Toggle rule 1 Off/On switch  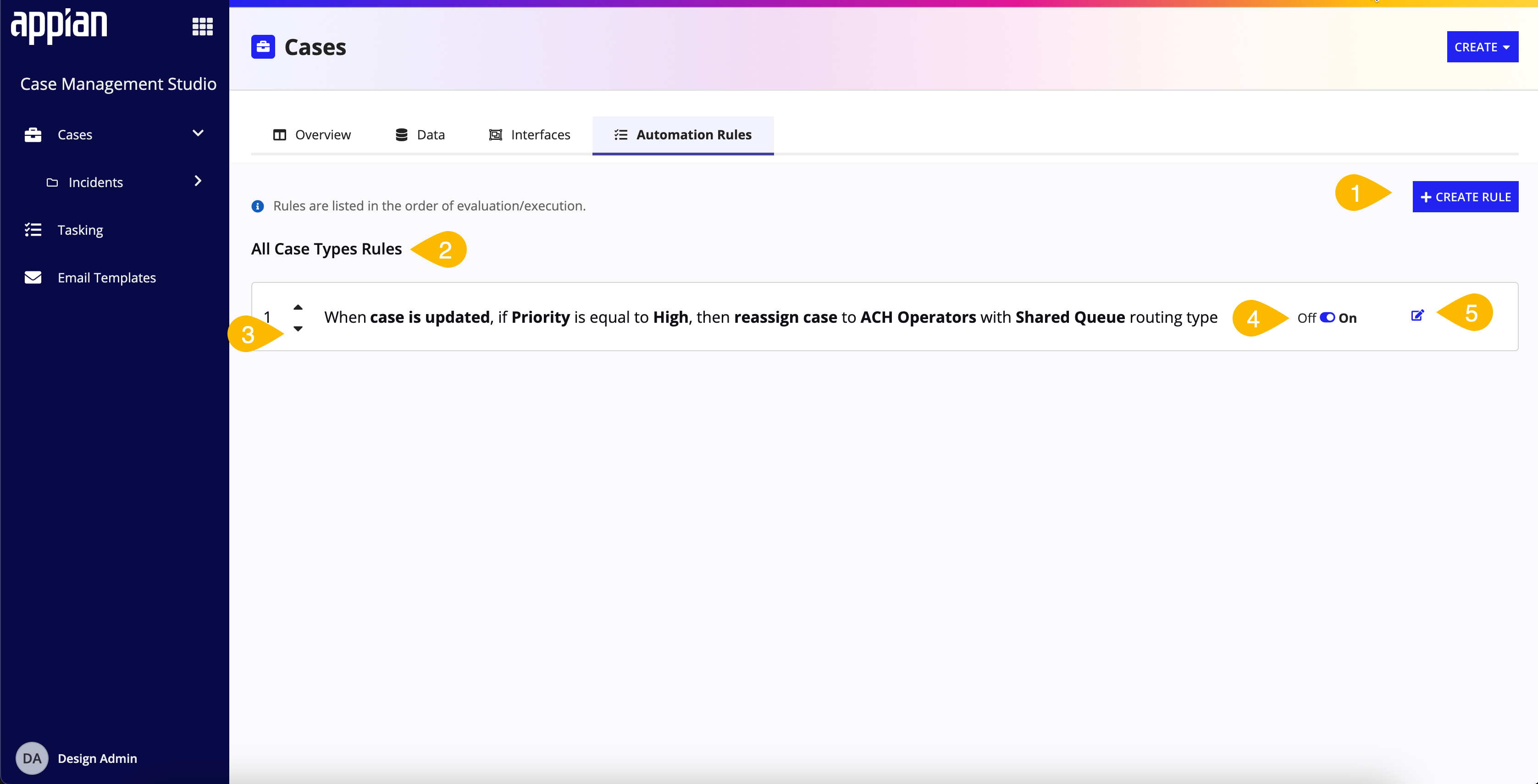click(1327, 318)
